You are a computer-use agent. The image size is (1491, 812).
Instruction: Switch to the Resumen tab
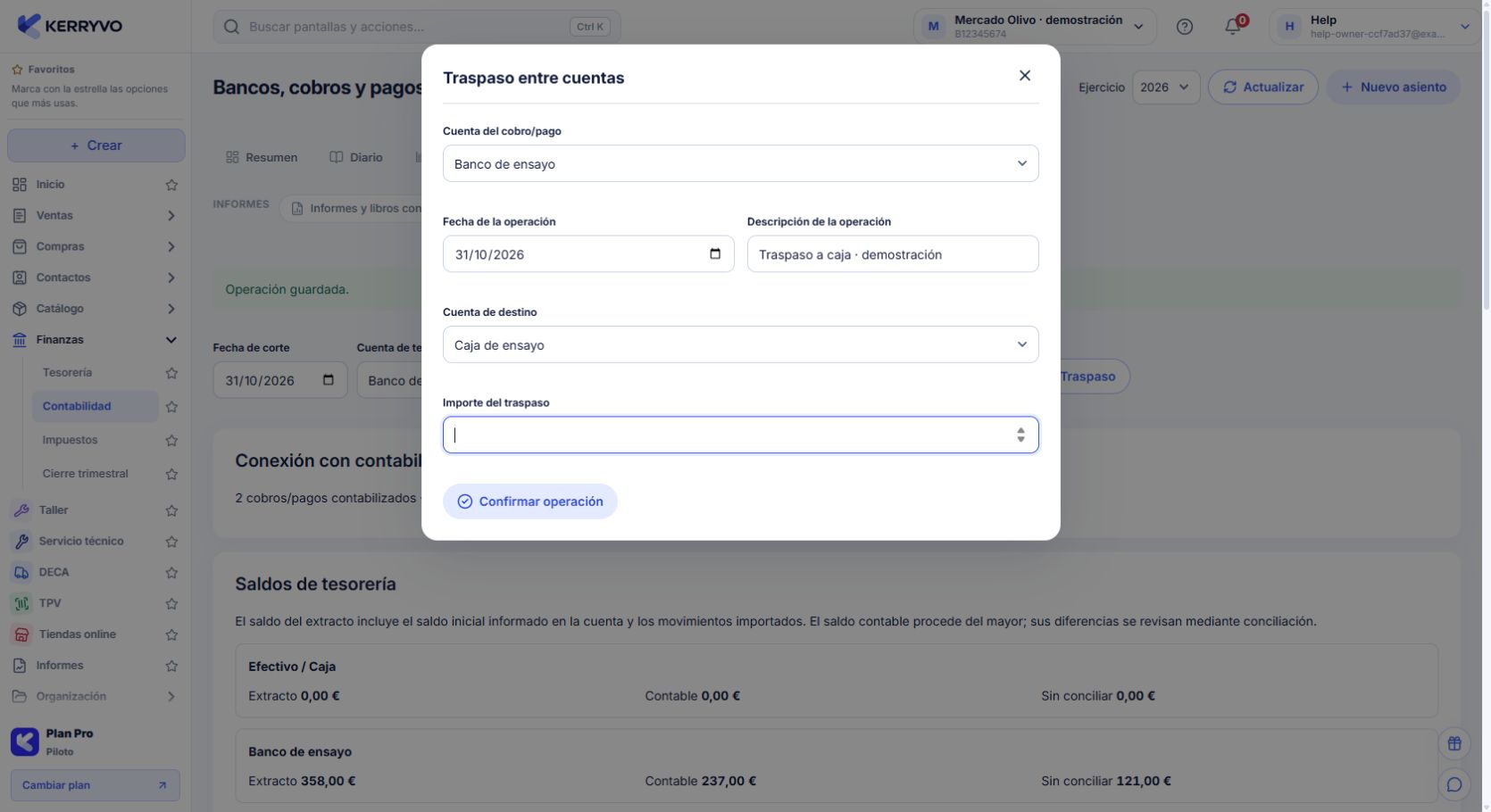[x=262, y=157]
